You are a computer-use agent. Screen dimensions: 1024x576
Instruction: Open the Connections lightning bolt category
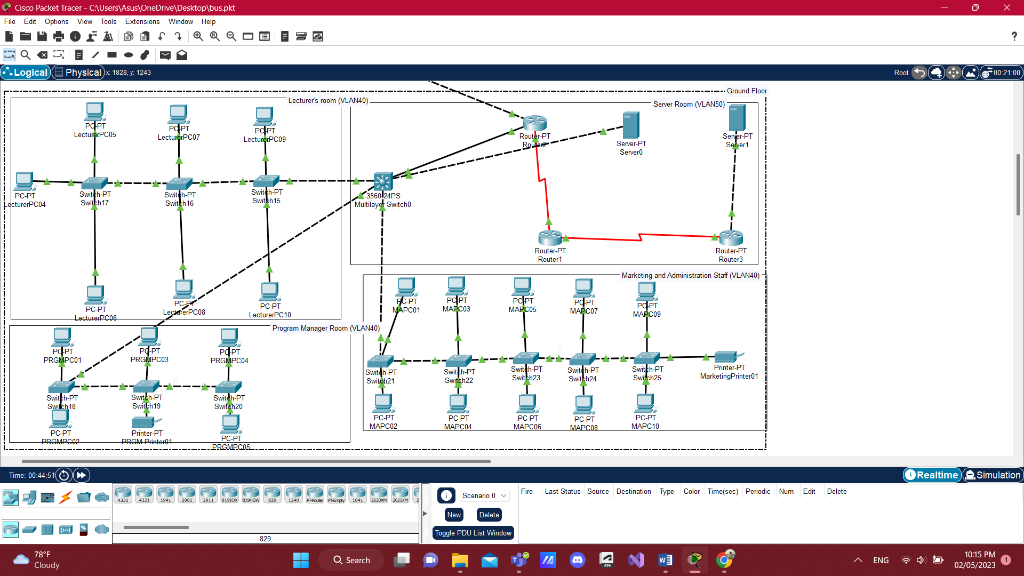64,497
